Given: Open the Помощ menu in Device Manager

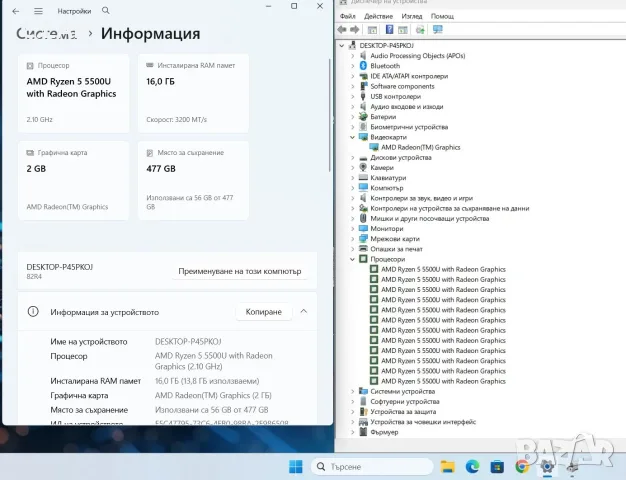Looking at the screenshot, I should tap(442, 16).
